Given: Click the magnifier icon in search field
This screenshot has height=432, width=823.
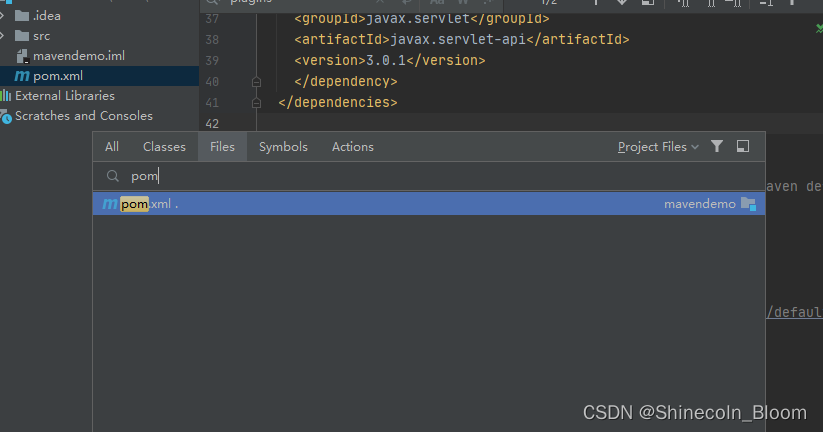Looking at the screenshot, I should 113,176.
